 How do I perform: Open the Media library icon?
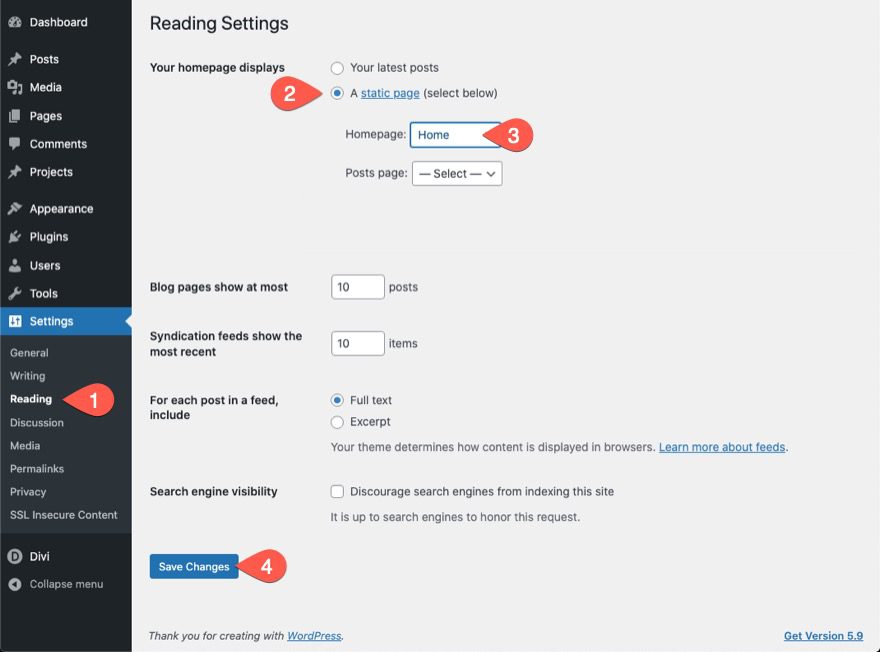pos(15,87)
